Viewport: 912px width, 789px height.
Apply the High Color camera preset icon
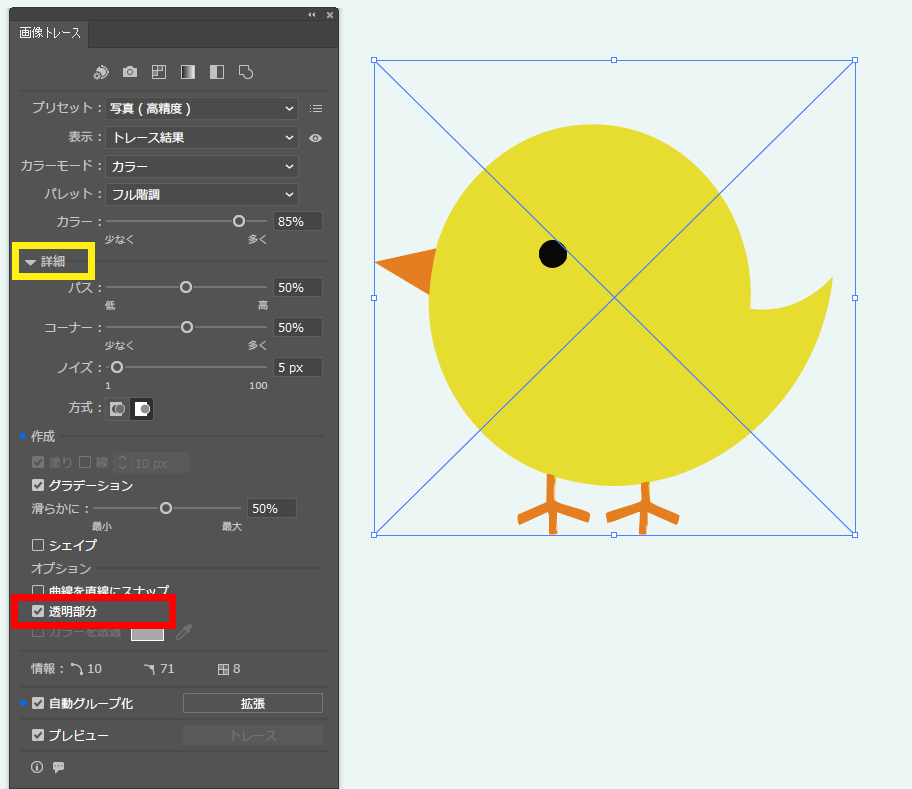point(130,72)
